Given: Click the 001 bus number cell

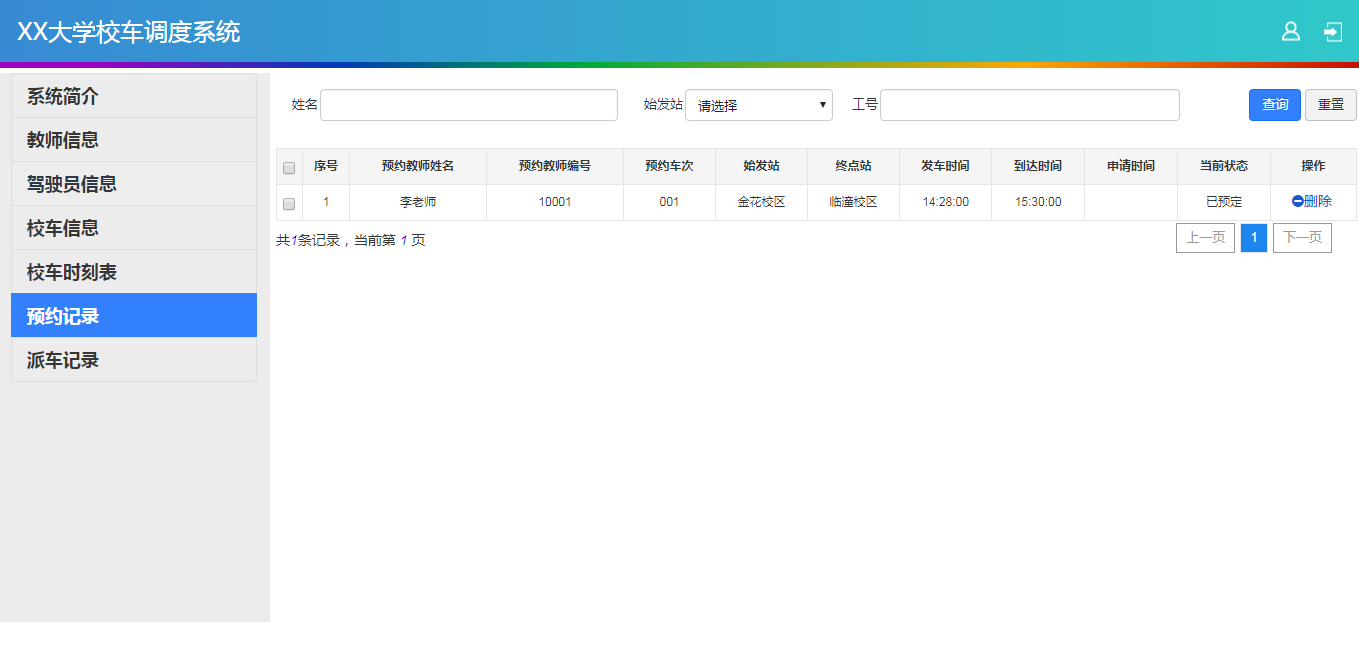Looking at the screenshot, I should (669, 202).
